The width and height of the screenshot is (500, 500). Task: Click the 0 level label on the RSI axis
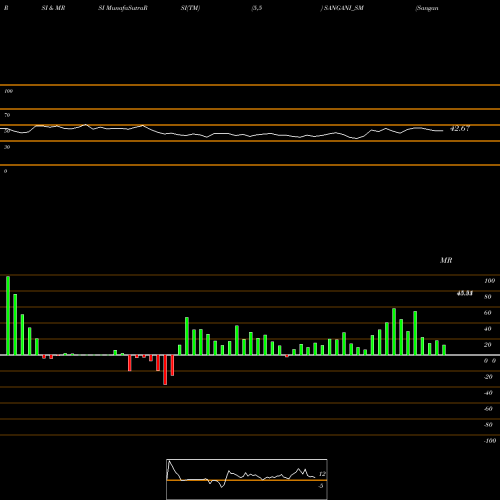pos(5,171)
